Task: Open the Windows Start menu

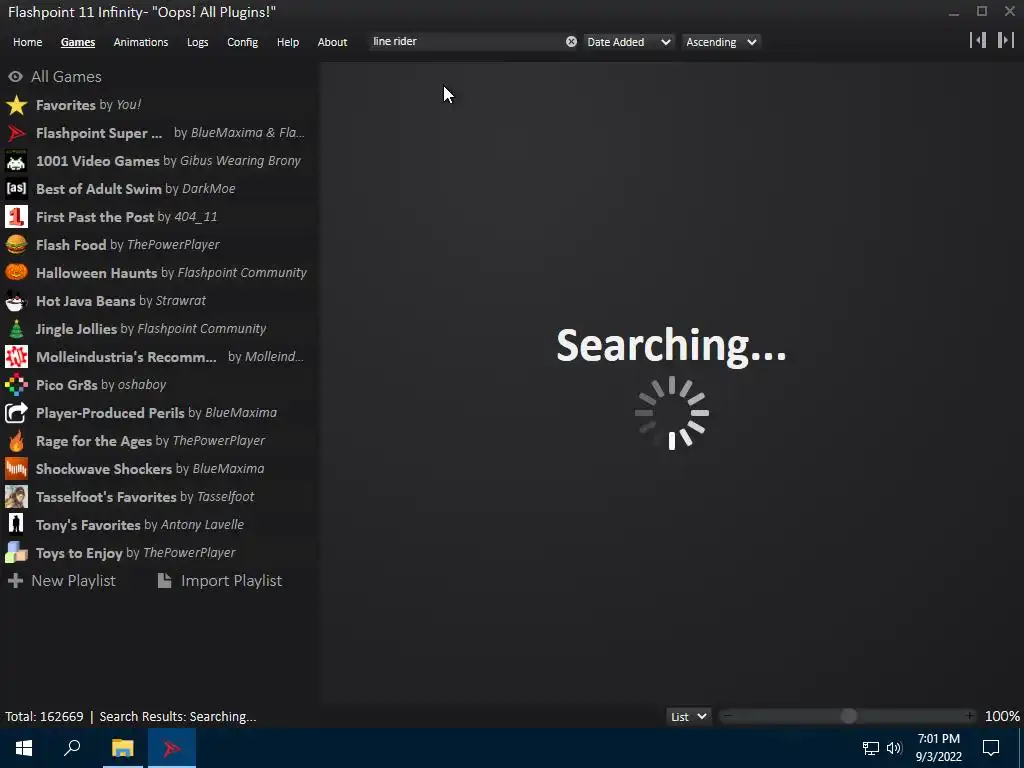Action: click(24, 748)
